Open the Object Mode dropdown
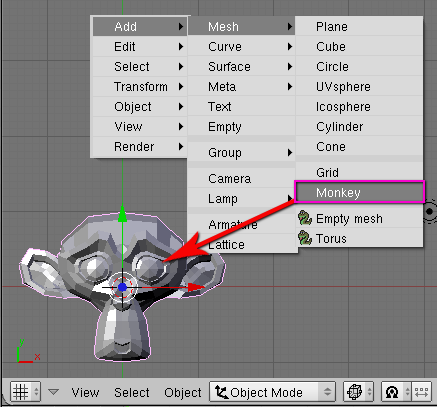The width and height of the screenshot is (437, 407). 272,392
